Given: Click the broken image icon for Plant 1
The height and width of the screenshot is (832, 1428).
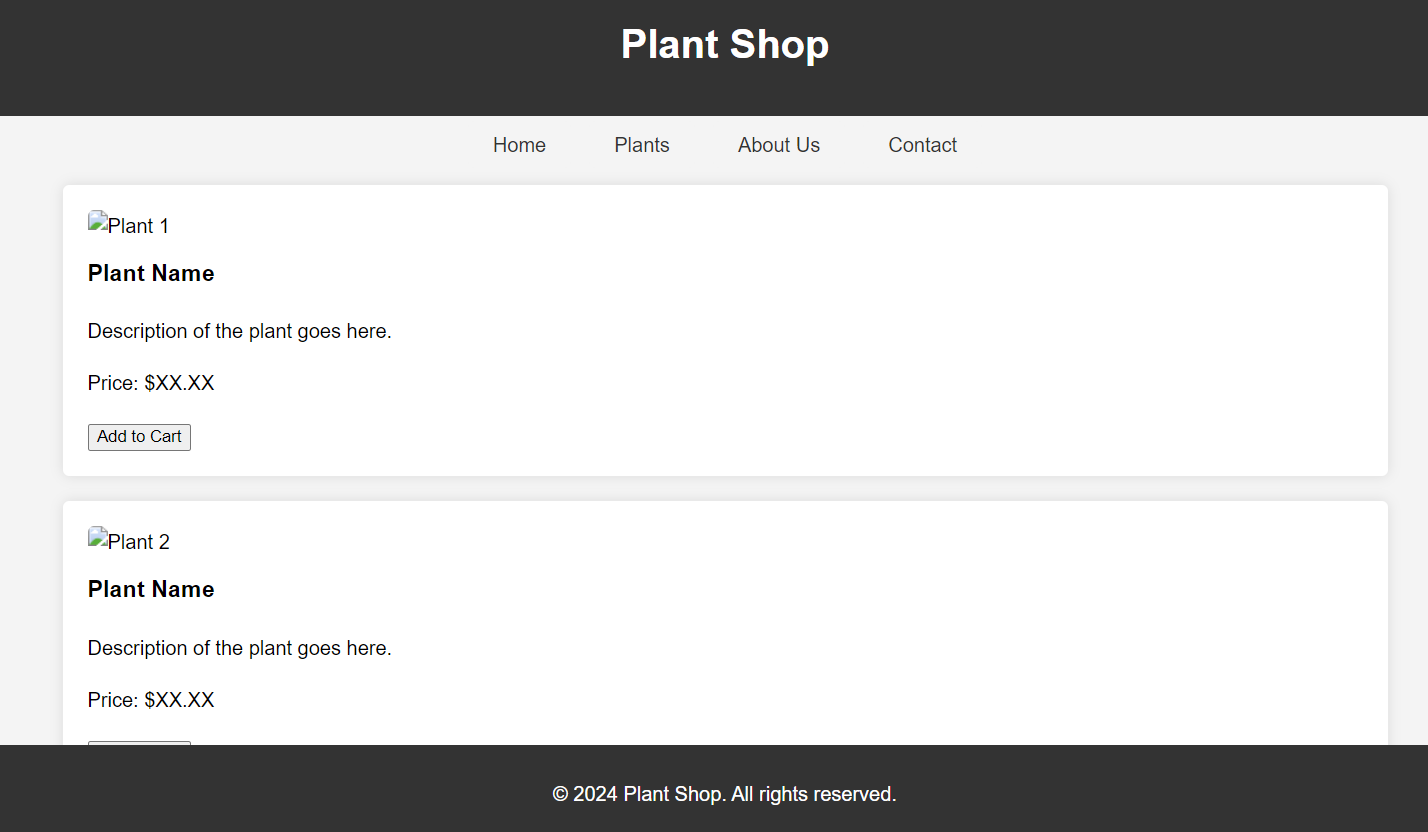Looking at the screenshot, I should point(96,220).
